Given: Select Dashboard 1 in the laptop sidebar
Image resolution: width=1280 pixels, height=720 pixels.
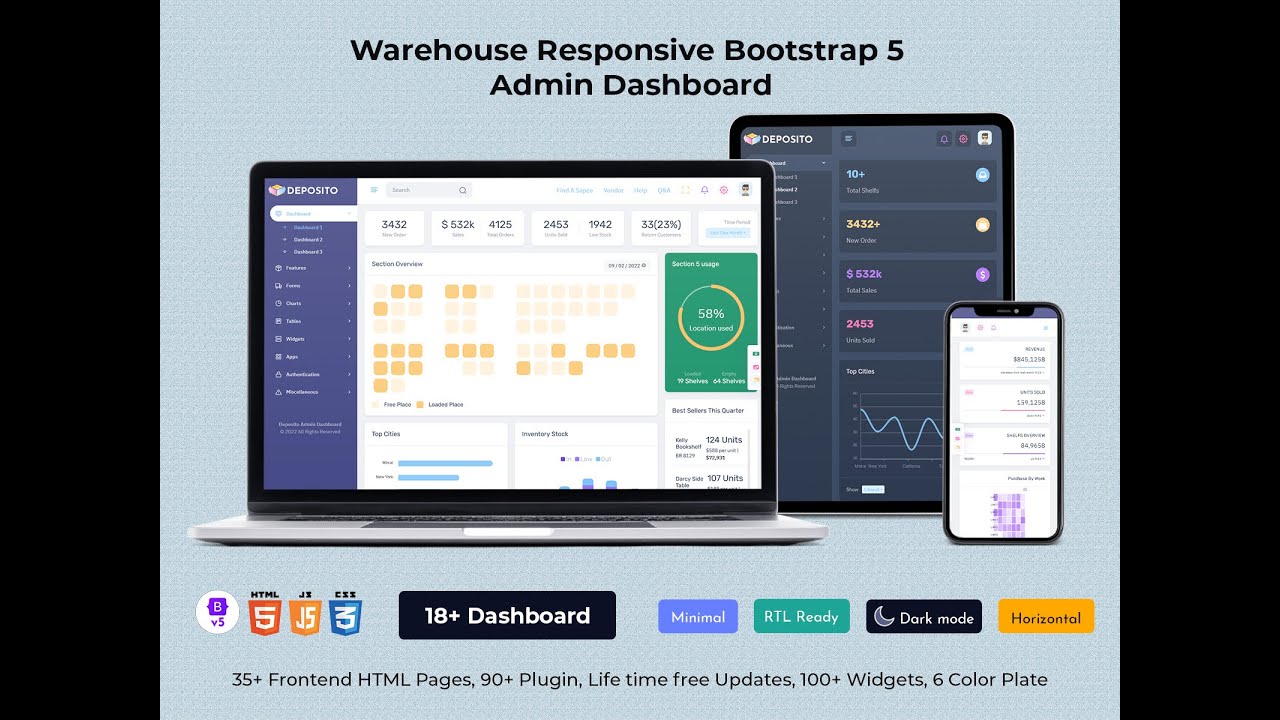Looking at the screenshot, I should click(307, 228).
